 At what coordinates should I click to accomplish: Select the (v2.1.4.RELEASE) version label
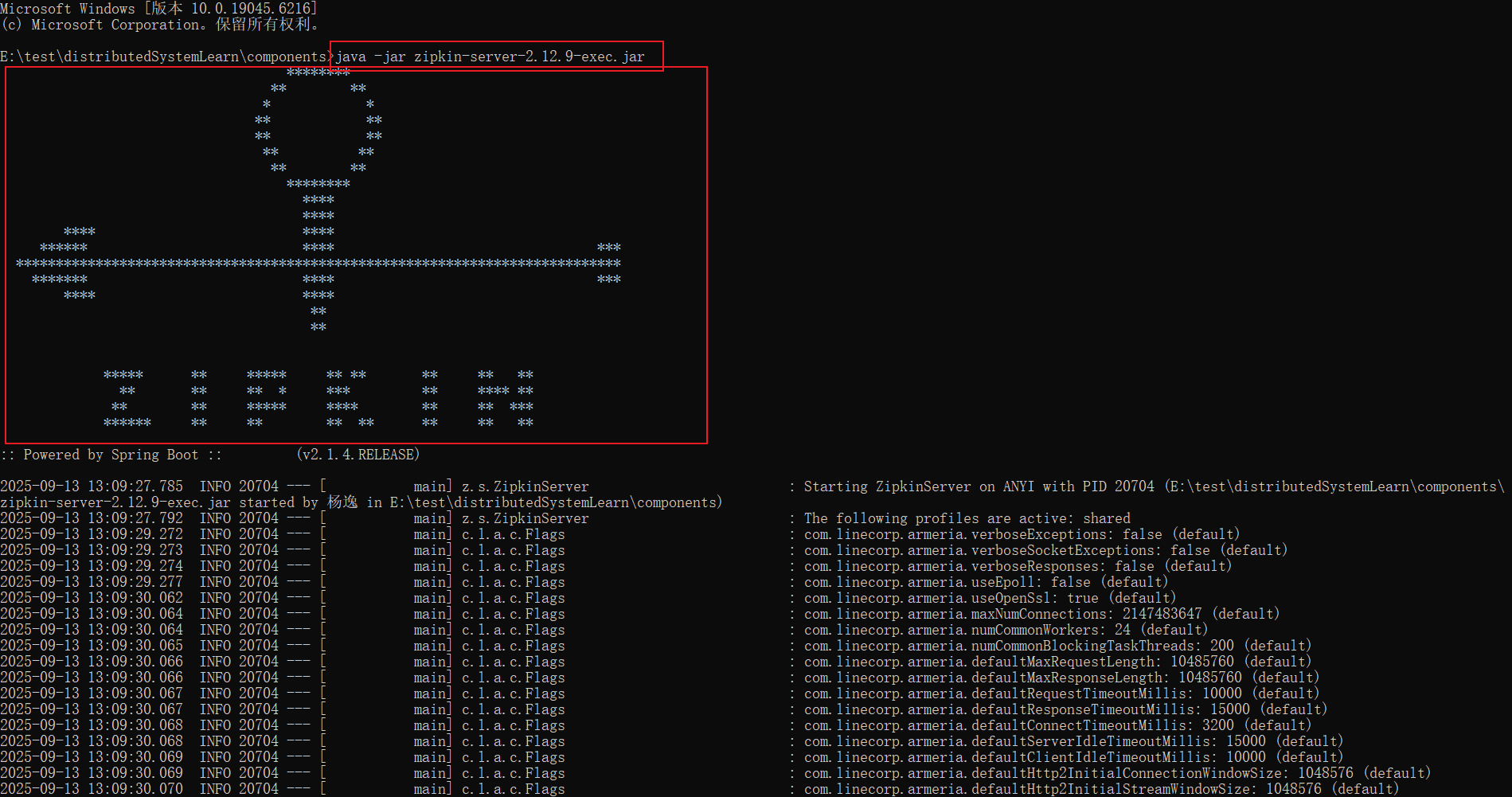[x=357, y=455]
